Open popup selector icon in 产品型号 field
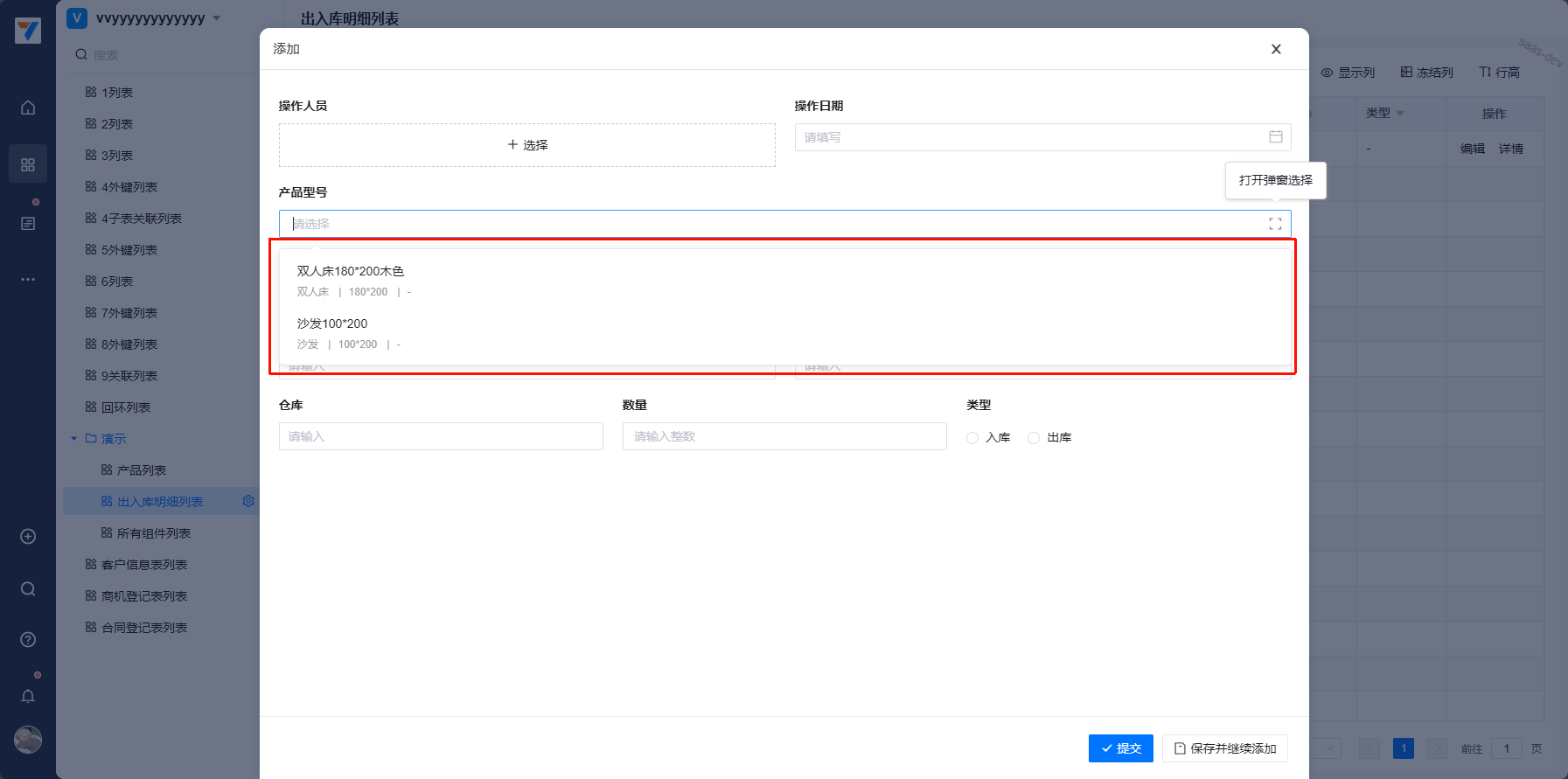 (1275, 224)
